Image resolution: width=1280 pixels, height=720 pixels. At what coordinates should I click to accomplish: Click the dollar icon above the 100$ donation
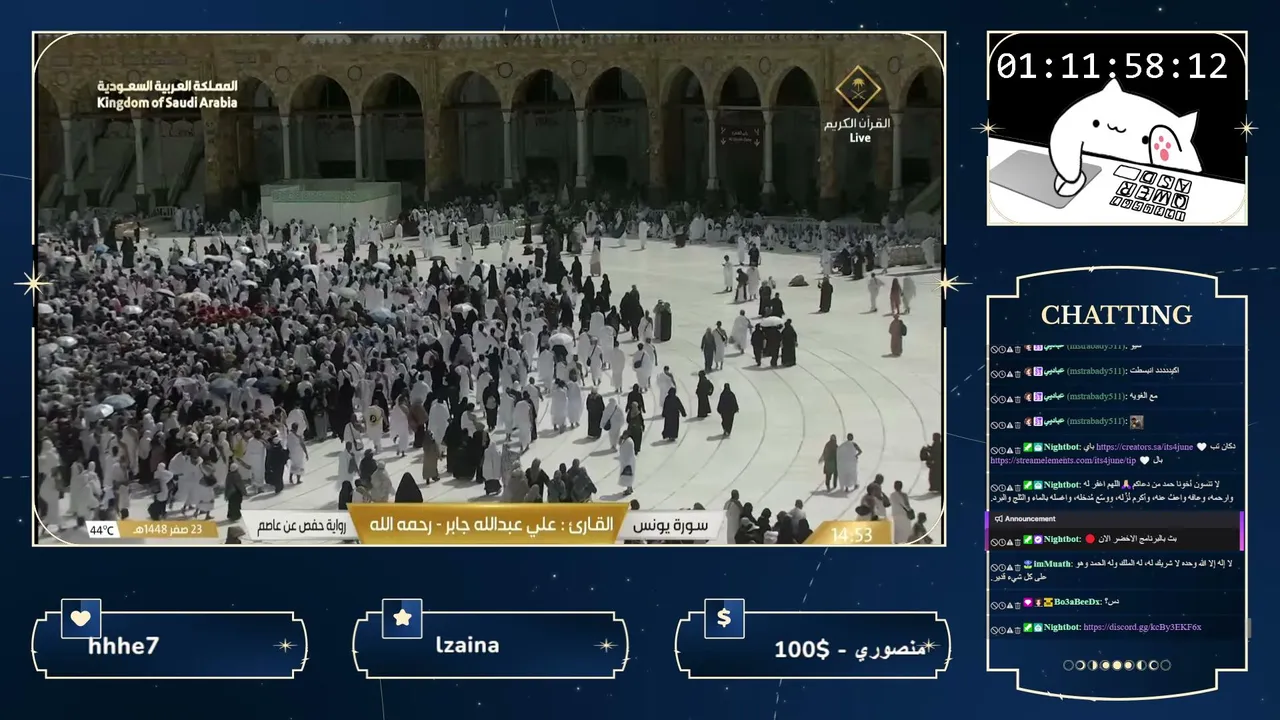pyautogui.click(x=724, y=618)
